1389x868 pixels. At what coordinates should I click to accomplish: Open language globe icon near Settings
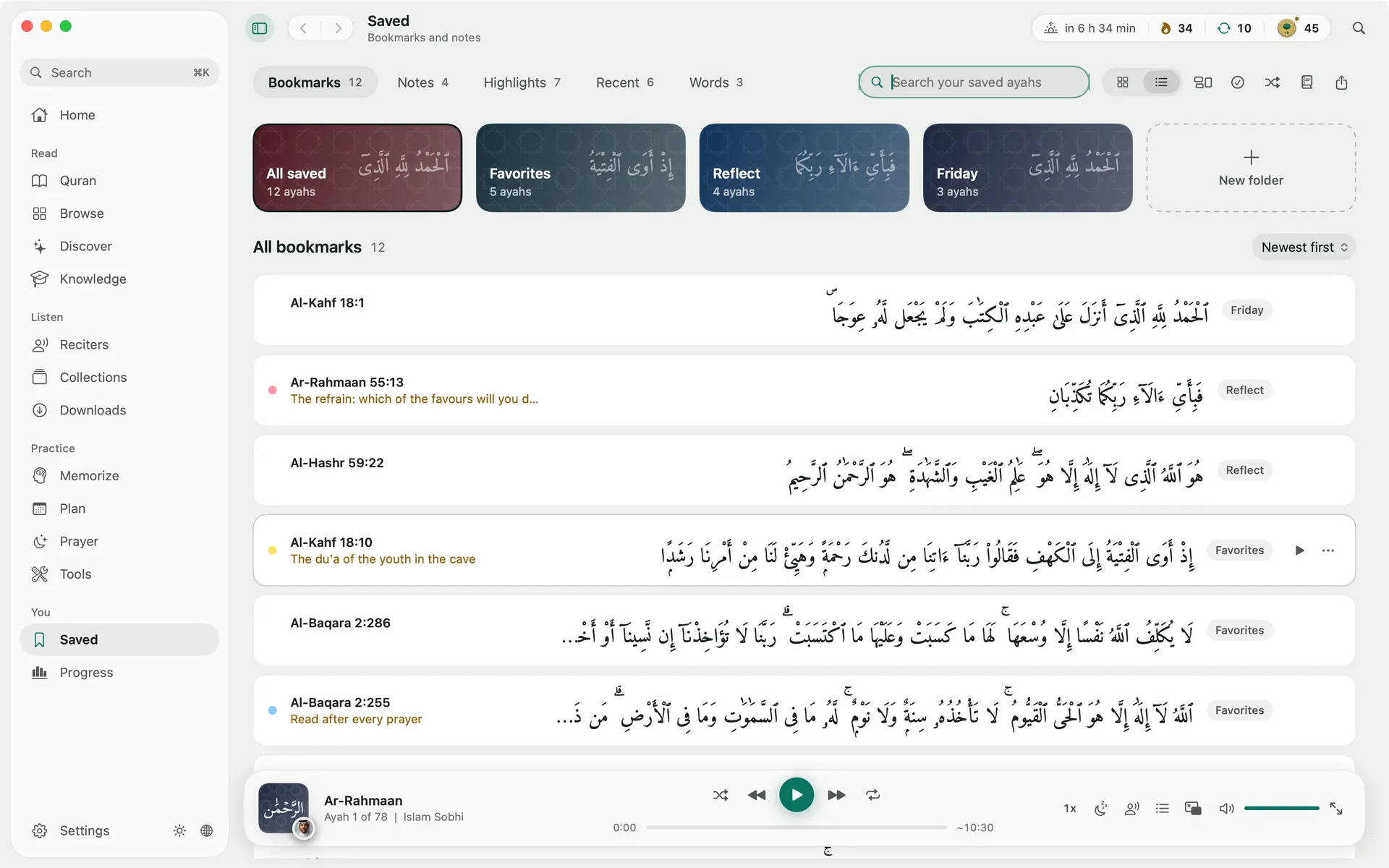pos(207,830)
